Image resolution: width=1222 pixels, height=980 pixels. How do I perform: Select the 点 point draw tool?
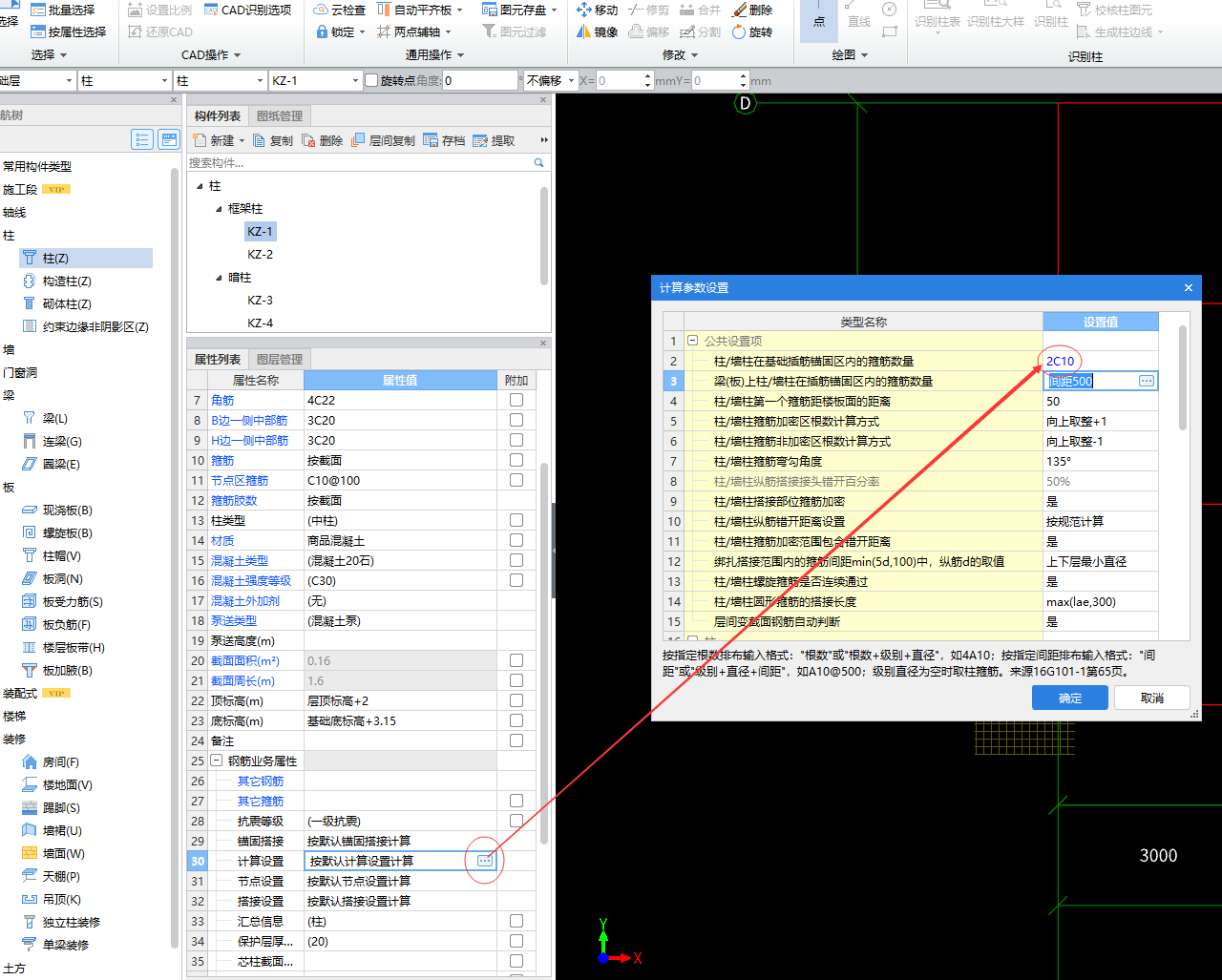819,21
